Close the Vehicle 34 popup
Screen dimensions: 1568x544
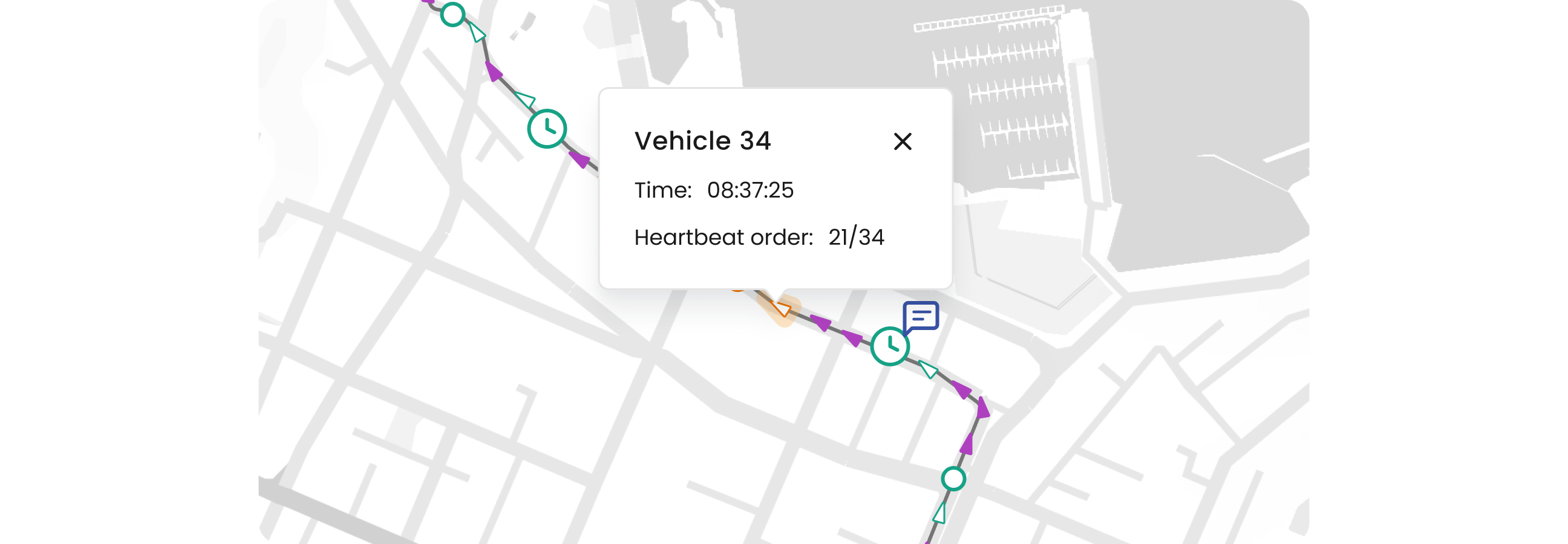(902, 142)
